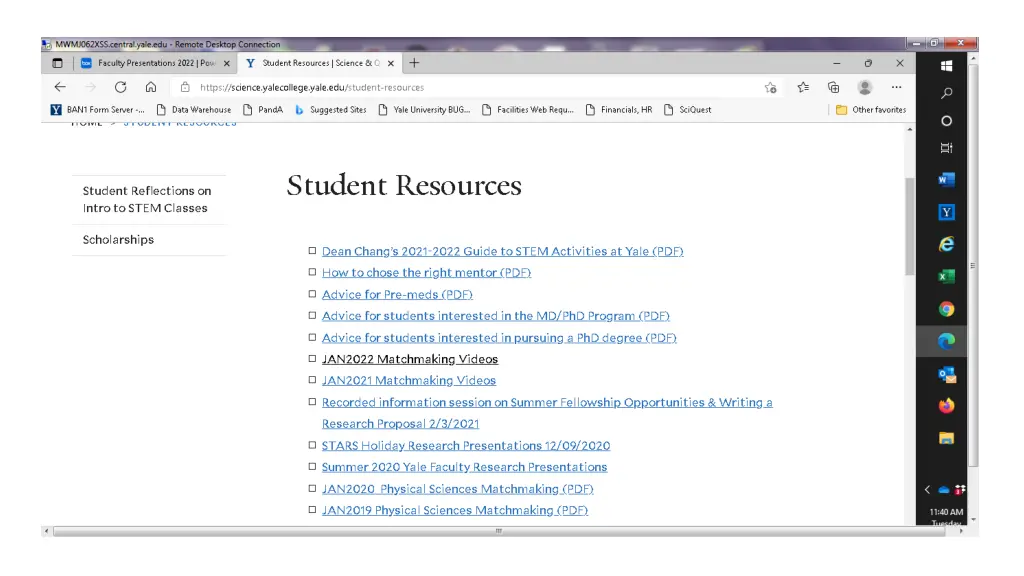Open Advice for Pre-meds PDF
Image resolution: width=1024 pixels, height=576 pixels.
[x=397, y=295]
